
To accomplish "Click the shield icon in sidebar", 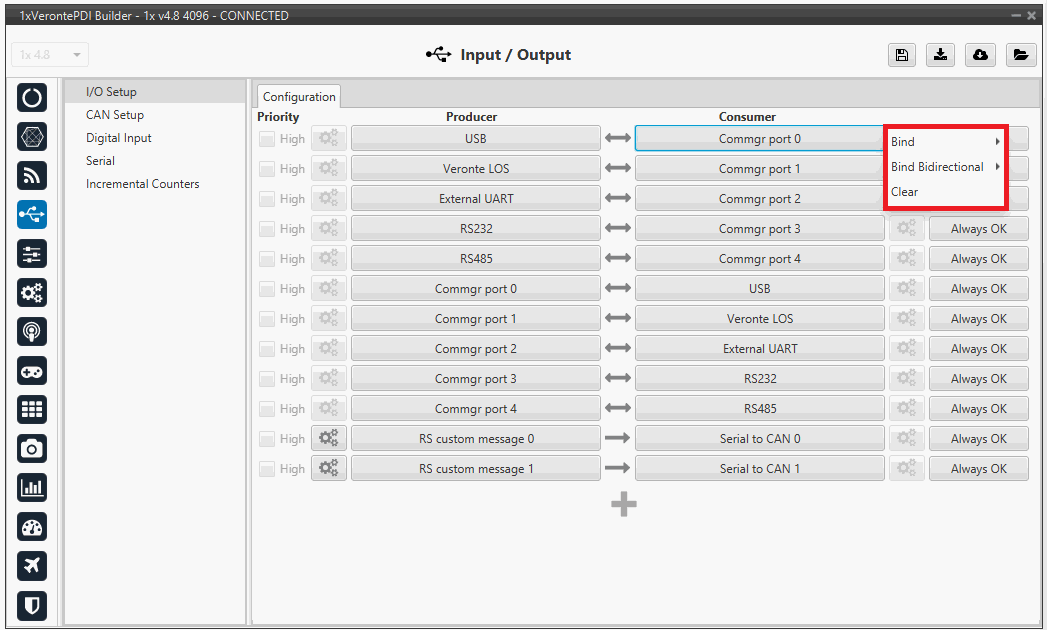I will (32, 605).
